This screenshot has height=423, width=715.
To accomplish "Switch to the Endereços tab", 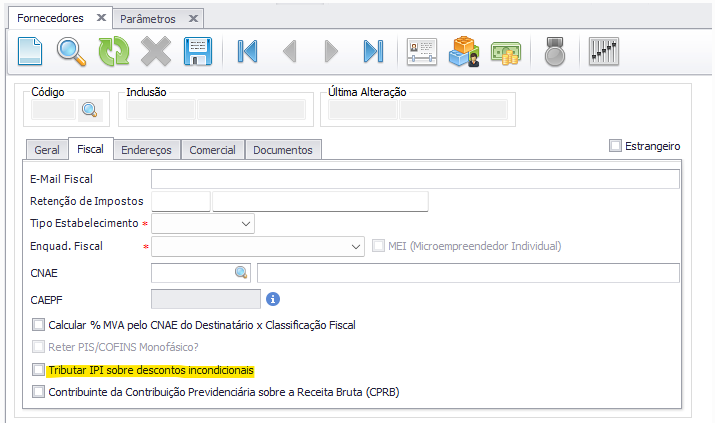I will [x=146, y=150].
